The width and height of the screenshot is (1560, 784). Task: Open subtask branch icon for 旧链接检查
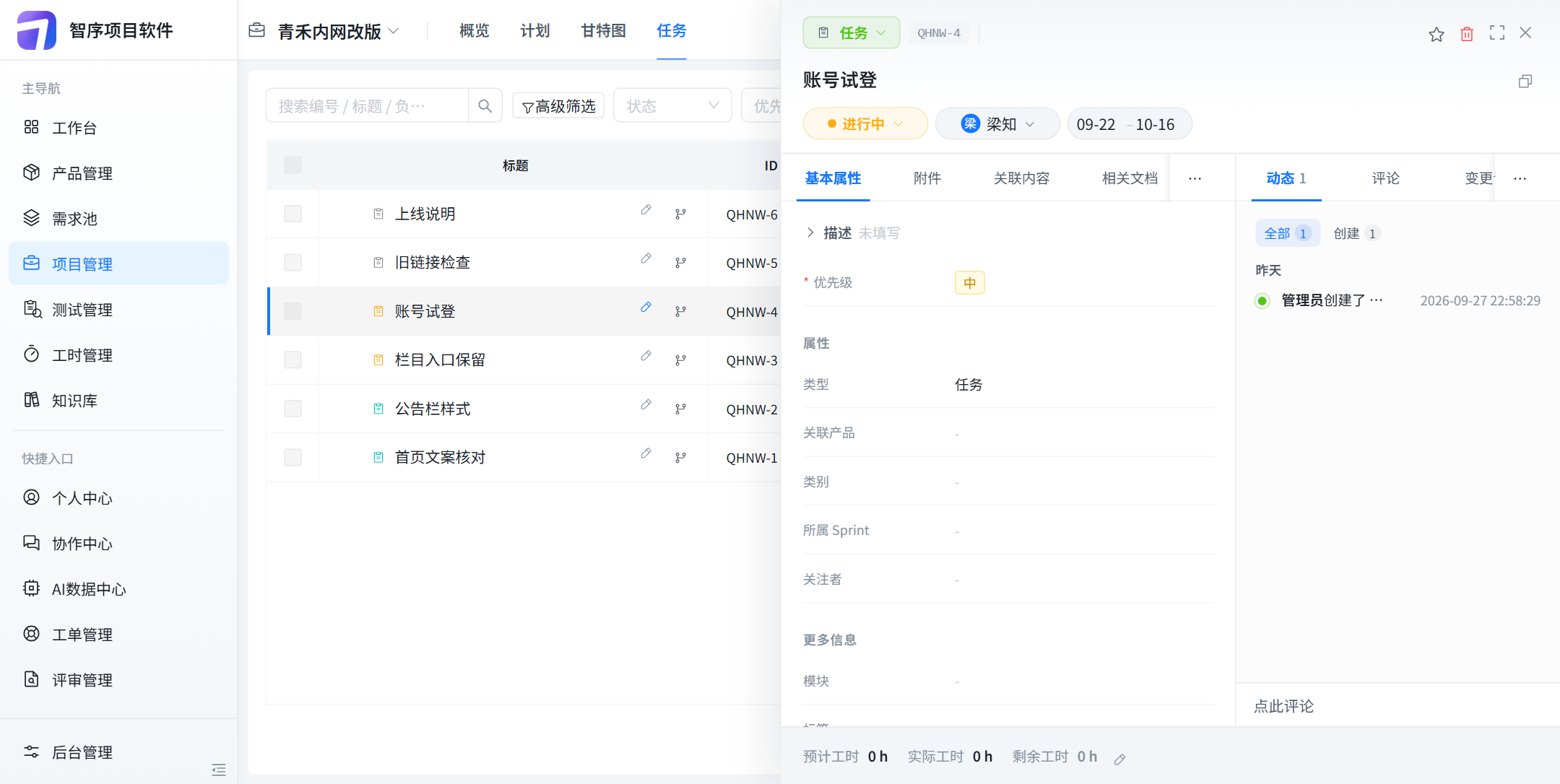(x=680, y=263)
